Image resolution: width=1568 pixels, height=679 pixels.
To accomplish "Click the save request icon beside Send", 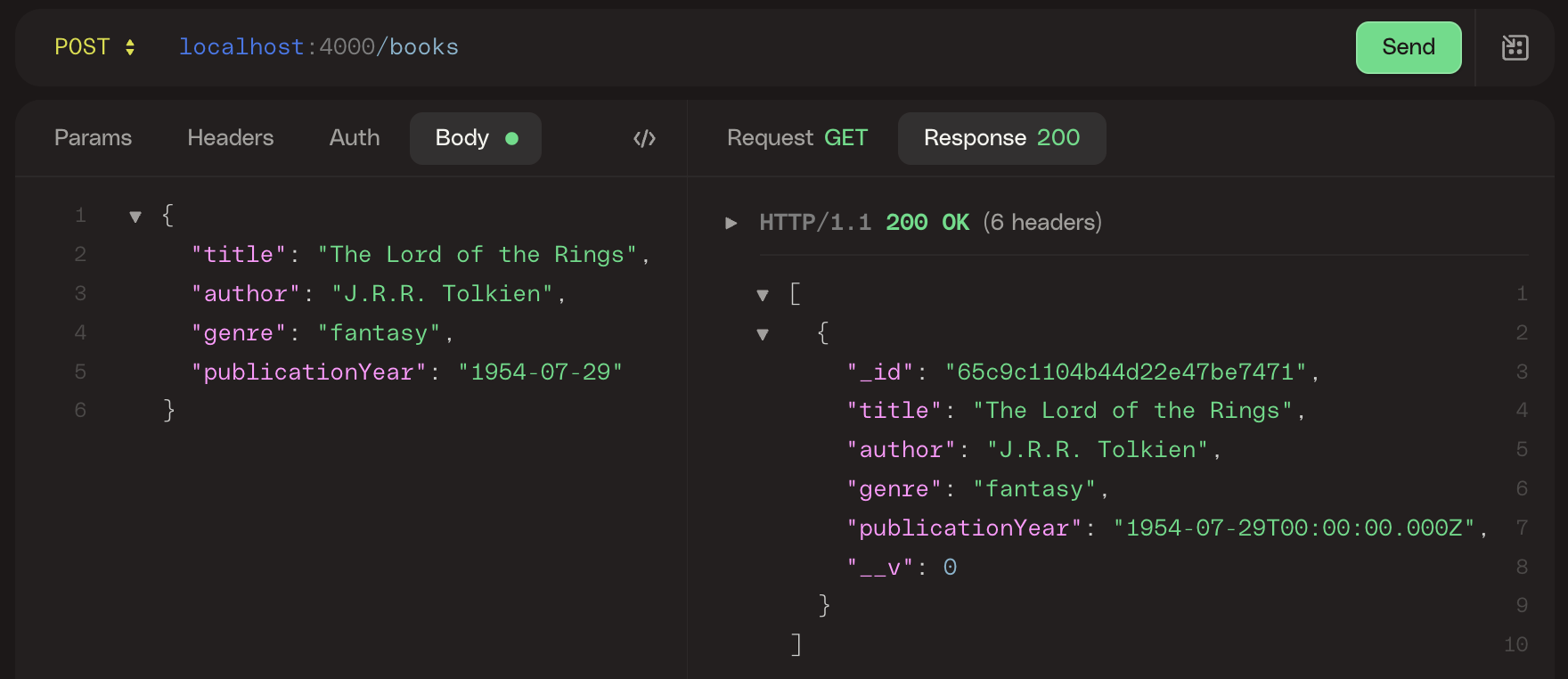I will tap(1515, 47).
